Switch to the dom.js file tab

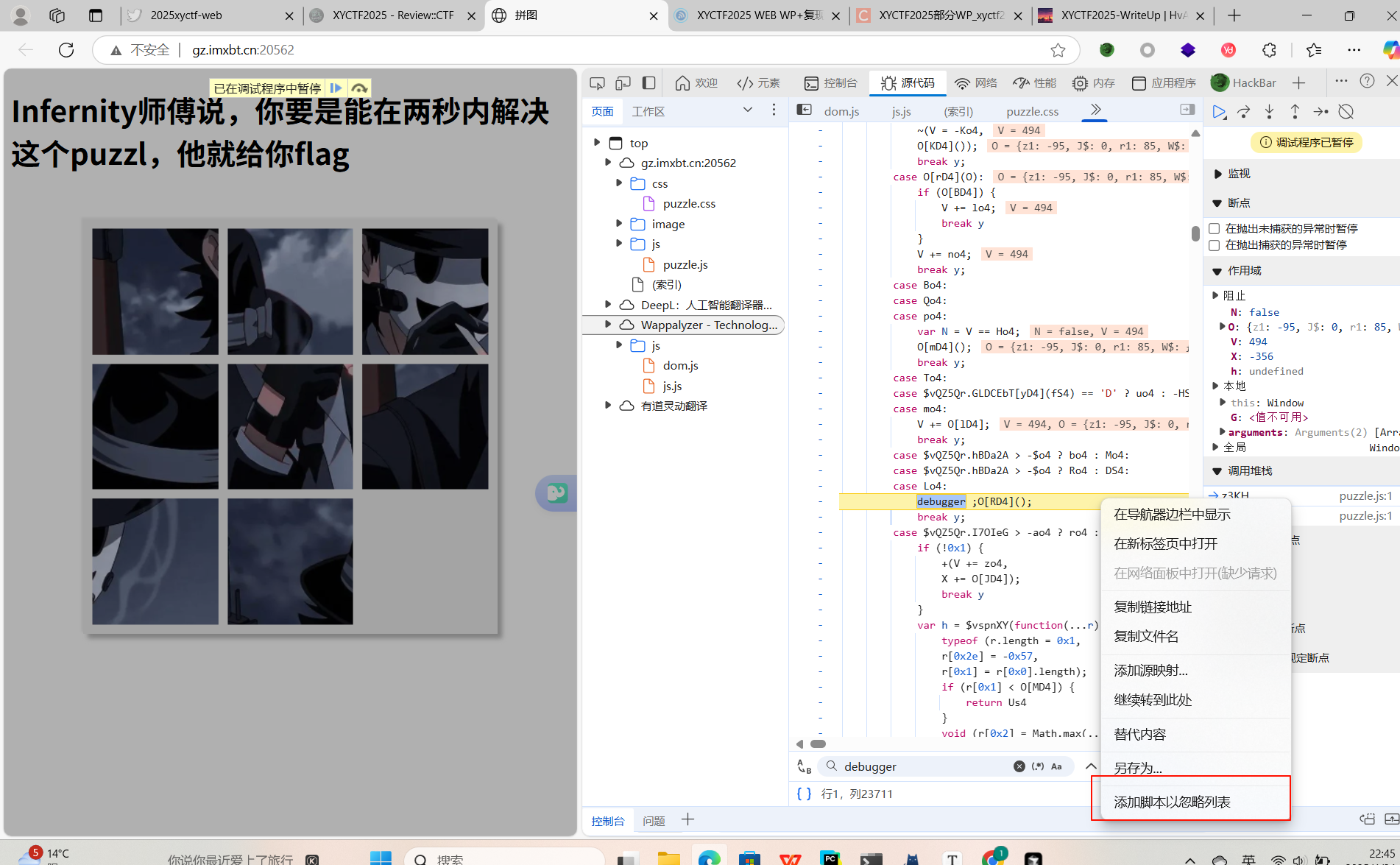(841, 111)
